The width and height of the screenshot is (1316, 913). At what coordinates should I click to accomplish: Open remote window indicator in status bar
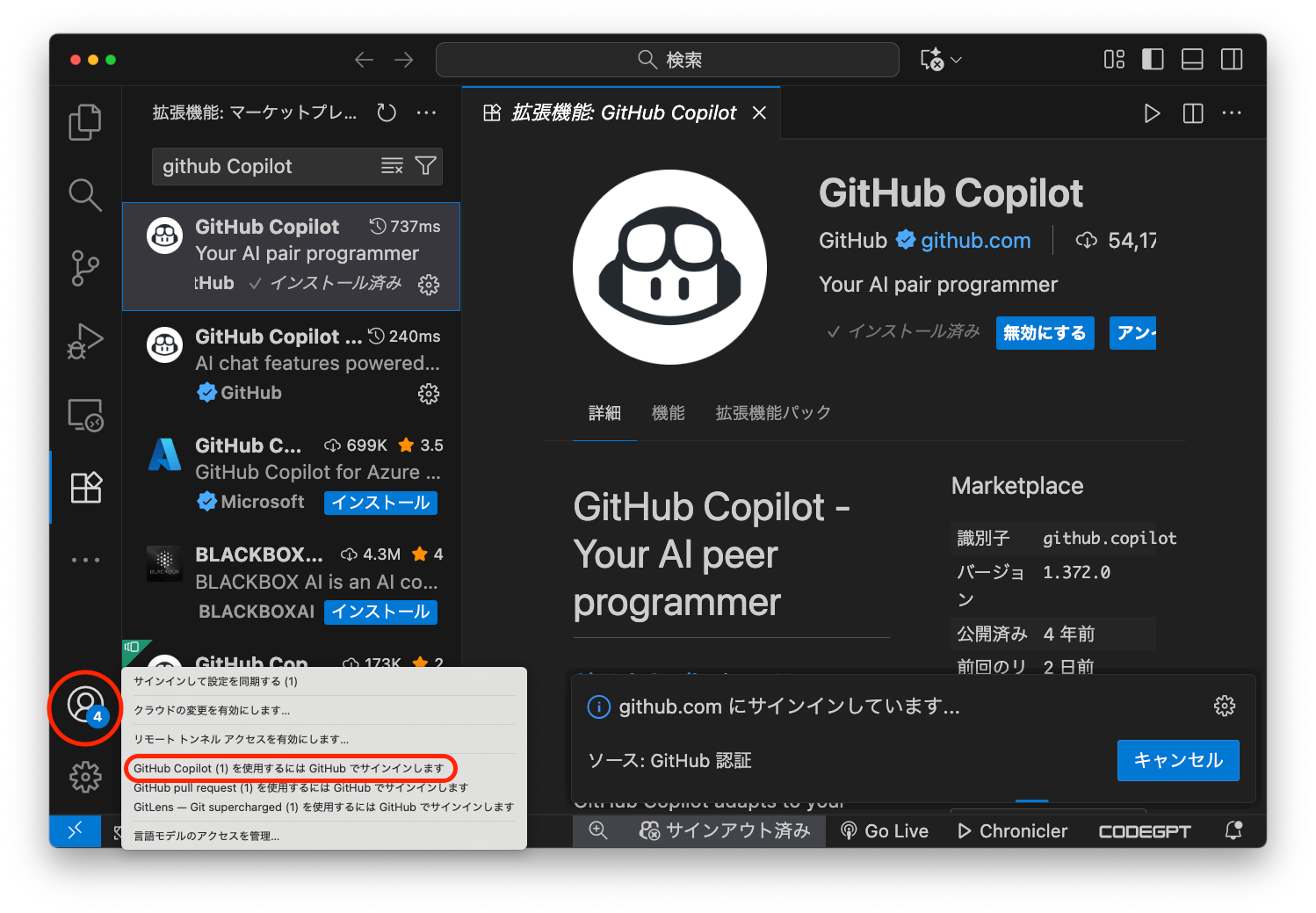[76, 830]
